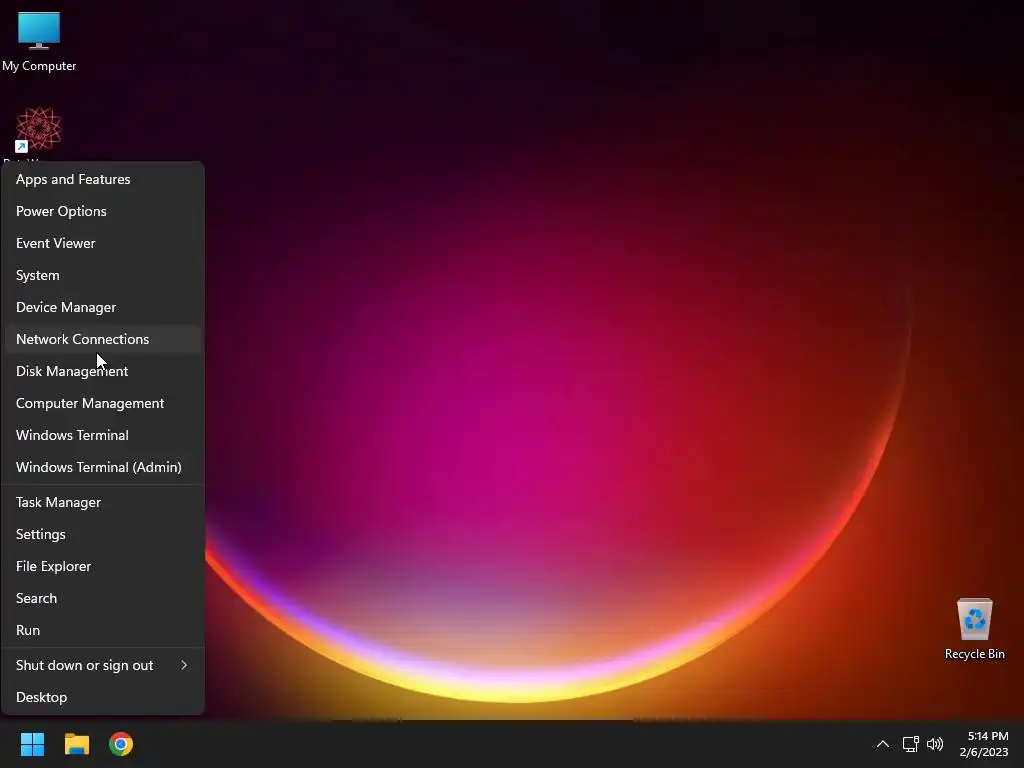Open the network status tray icon
Screen dimensions: 1024x768
pos(910,744)
